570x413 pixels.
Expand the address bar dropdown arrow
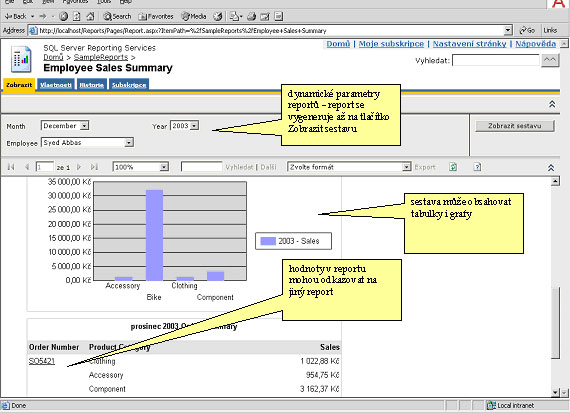pyautogui.click(x=508, y=31)
